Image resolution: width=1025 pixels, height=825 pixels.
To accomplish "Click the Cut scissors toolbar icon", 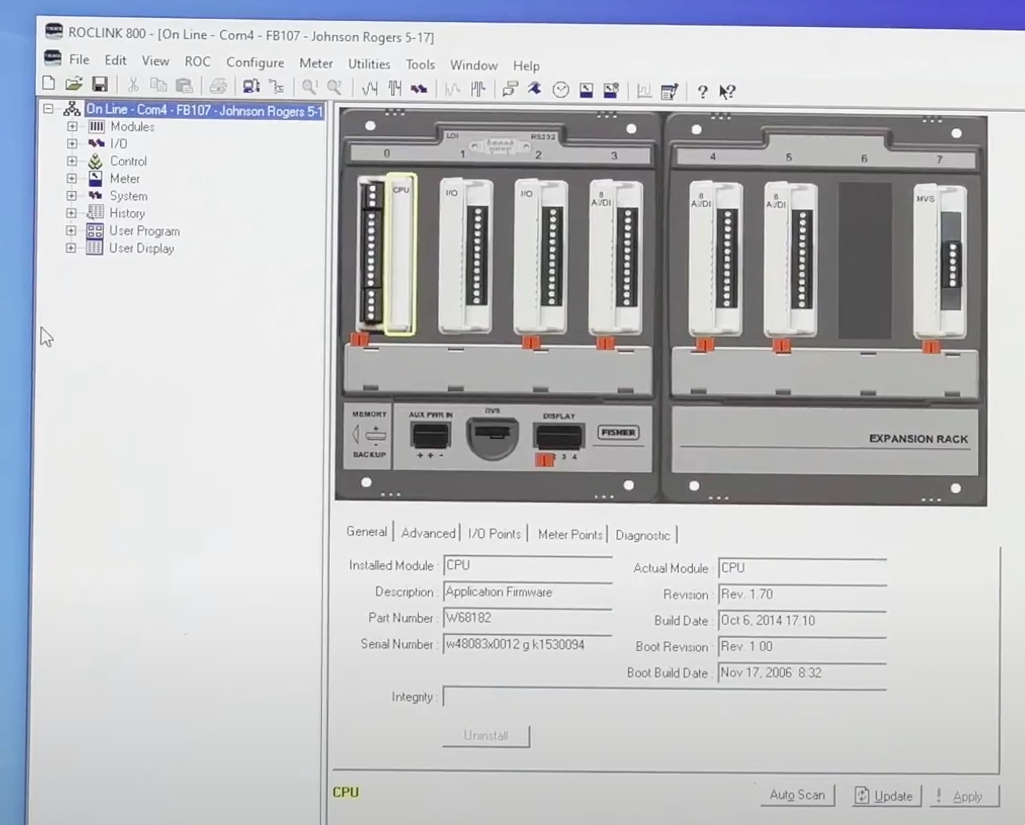I will 133,85.
